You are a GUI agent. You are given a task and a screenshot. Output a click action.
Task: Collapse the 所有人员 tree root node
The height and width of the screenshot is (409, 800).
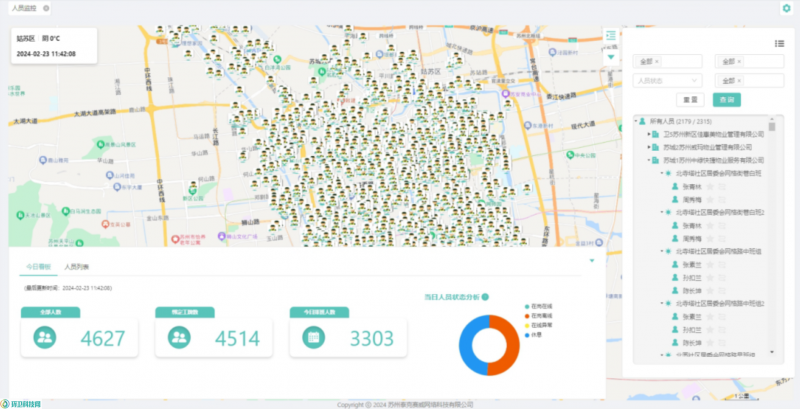click(x=637, y=120)
